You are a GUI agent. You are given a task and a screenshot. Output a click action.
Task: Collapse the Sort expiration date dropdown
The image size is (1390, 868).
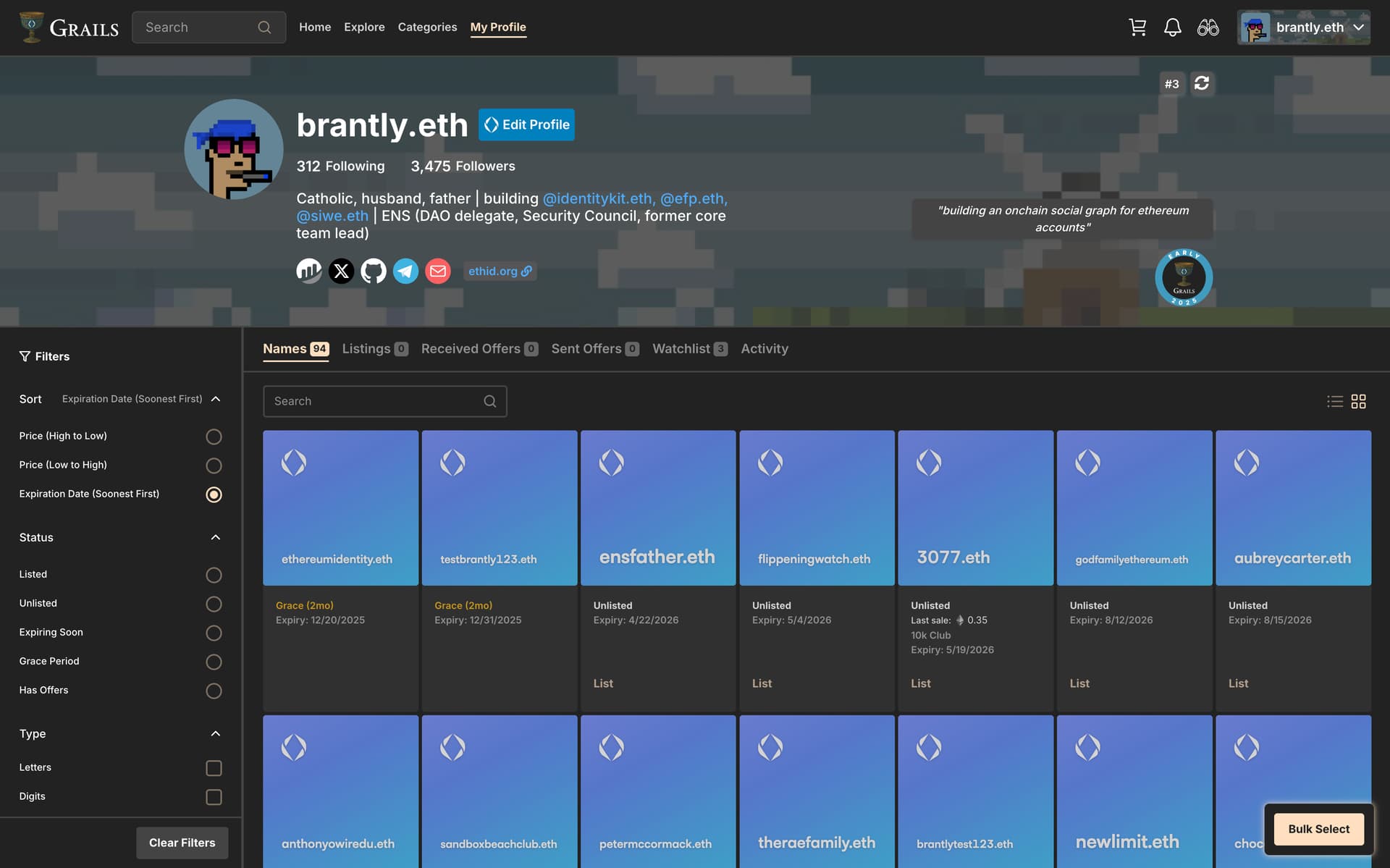(x=216, y=399)
